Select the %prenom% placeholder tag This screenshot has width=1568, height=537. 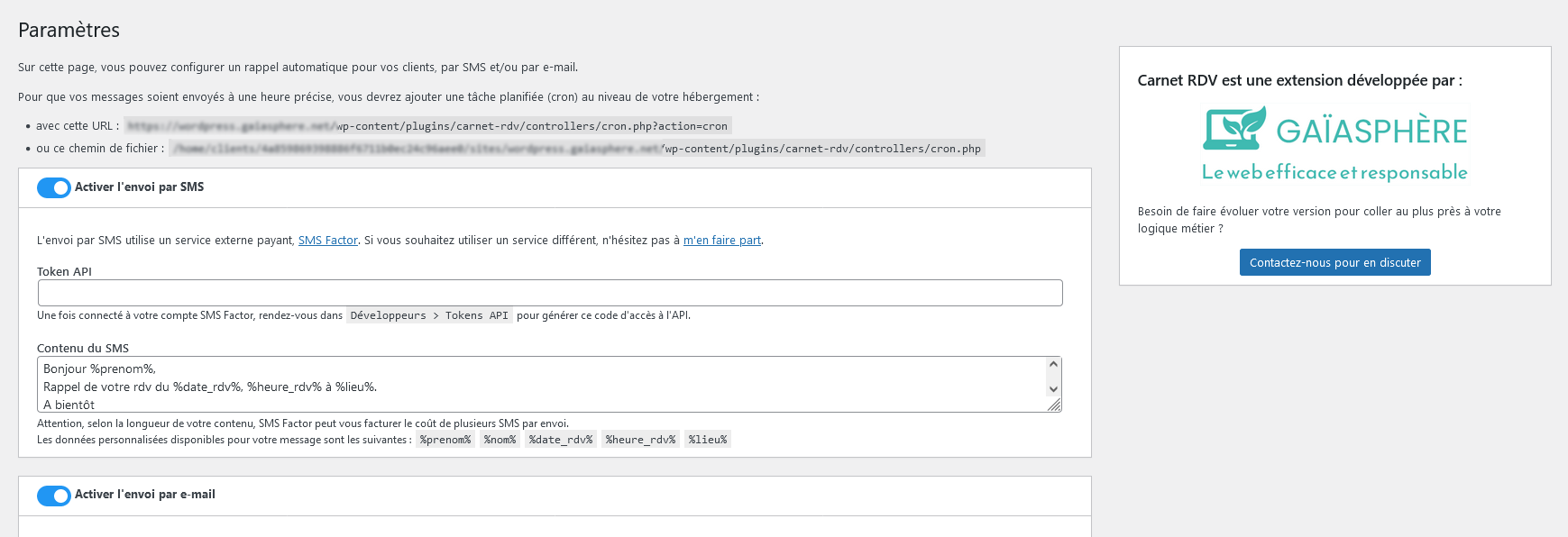tap(445, 440)
